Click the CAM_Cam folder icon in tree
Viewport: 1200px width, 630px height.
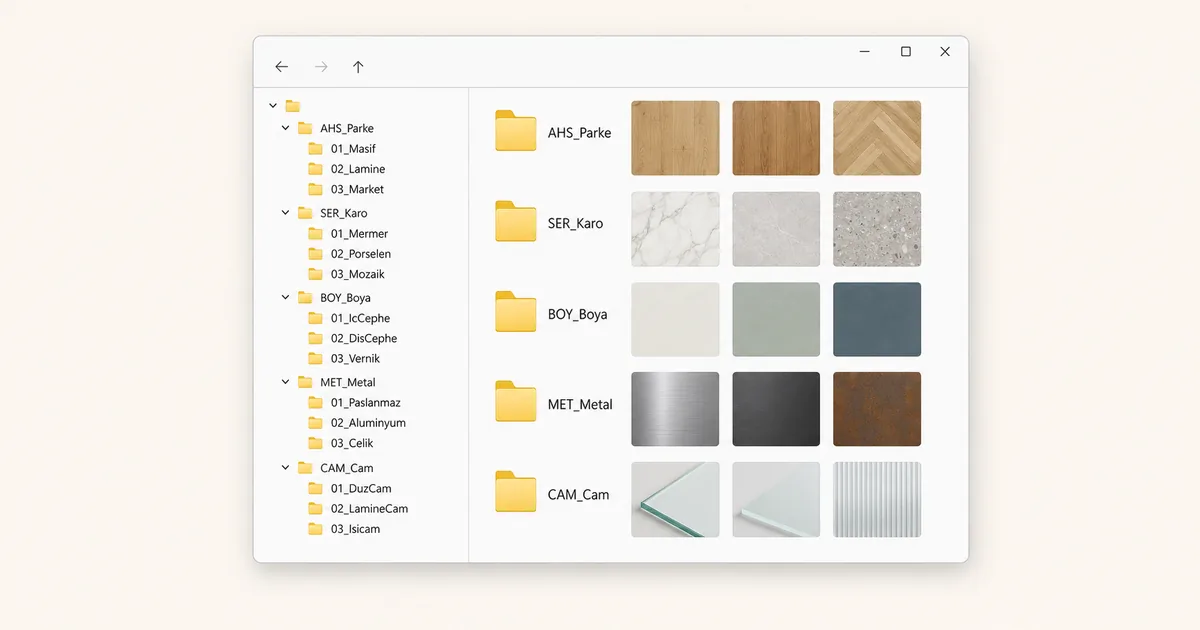click(305, 467)
